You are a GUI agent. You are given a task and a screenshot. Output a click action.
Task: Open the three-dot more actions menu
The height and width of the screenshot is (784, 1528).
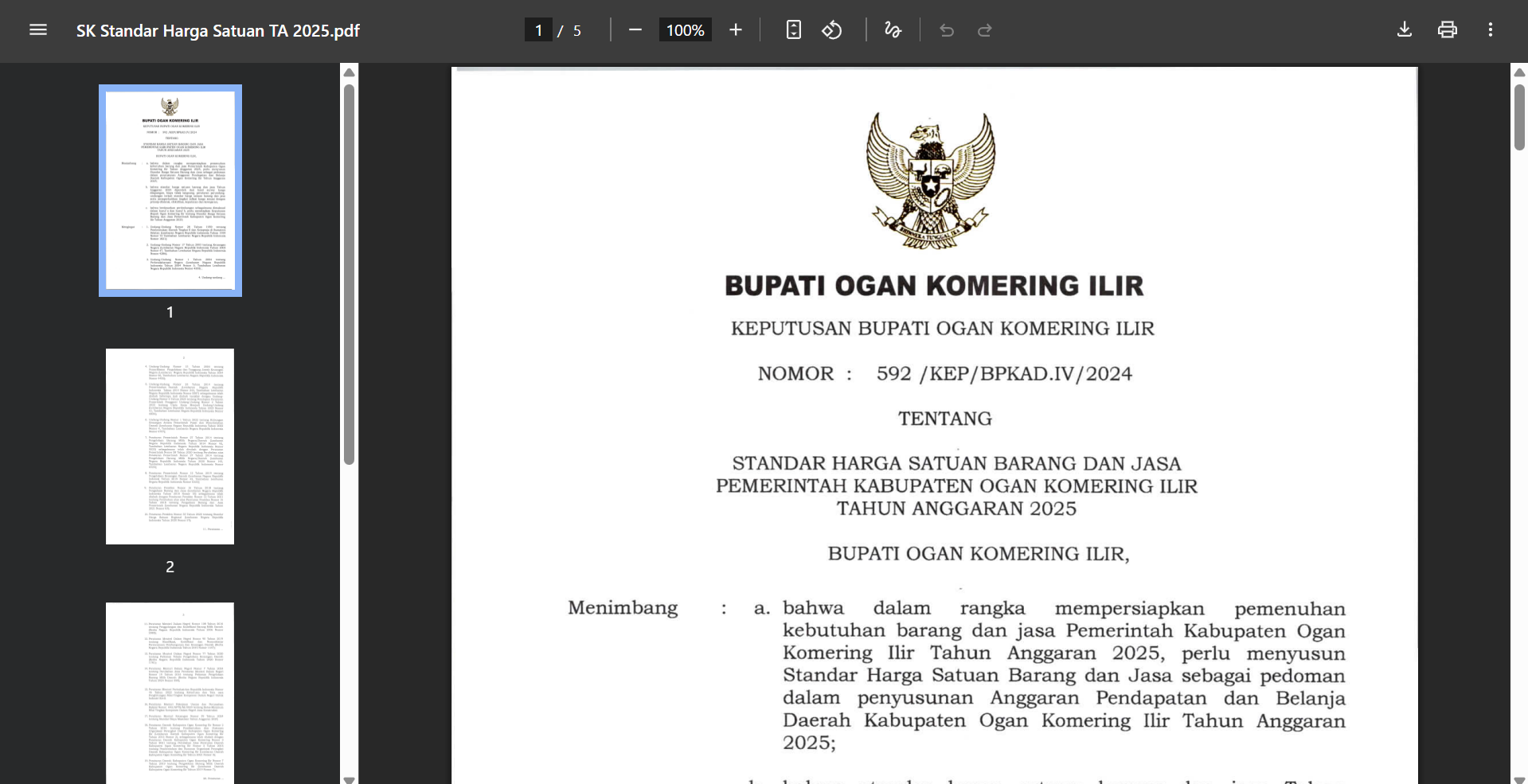pyautogui.click(x=1491, y=30)
